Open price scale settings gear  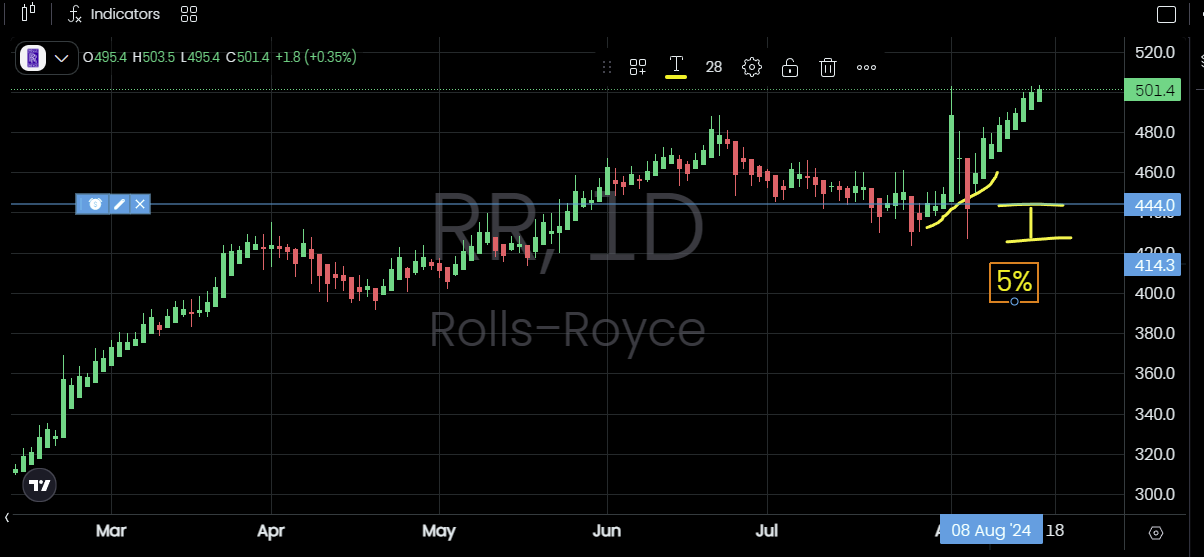point(1156,532)
